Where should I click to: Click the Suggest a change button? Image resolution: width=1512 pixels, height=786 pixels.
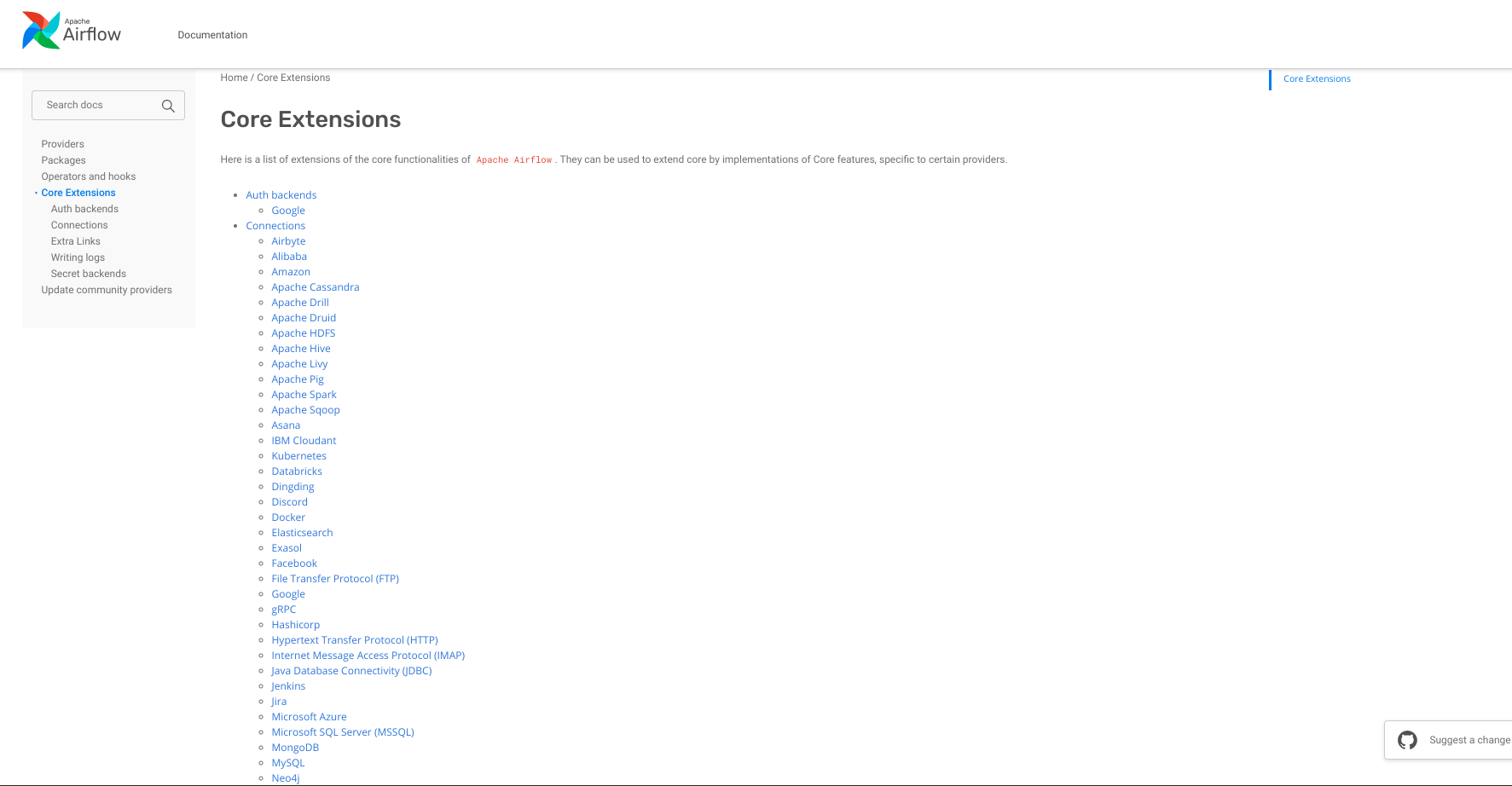tap(1448, 740)
